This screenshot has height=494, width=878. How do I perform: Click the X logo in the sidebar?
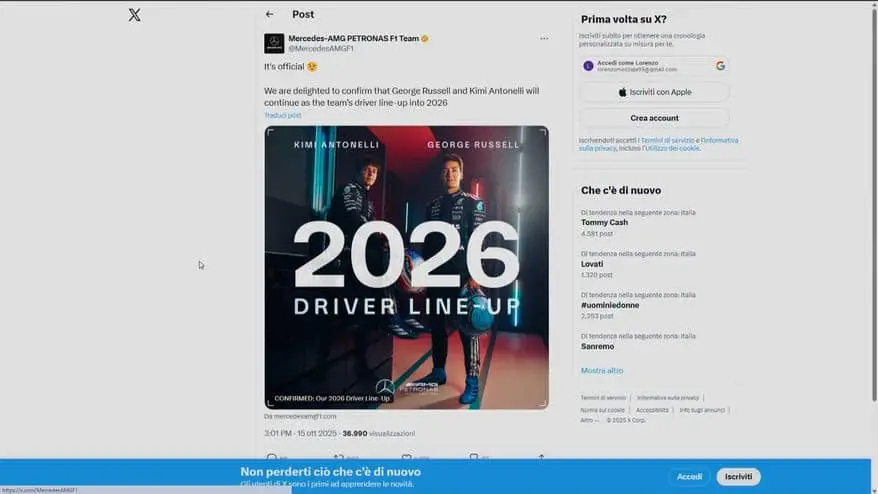135,15
